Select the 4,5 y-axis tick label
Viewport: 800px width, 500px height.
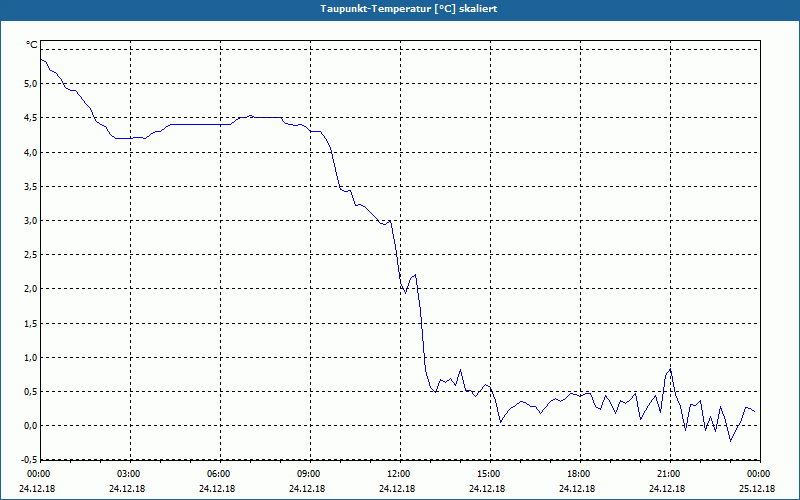[31, 118]
